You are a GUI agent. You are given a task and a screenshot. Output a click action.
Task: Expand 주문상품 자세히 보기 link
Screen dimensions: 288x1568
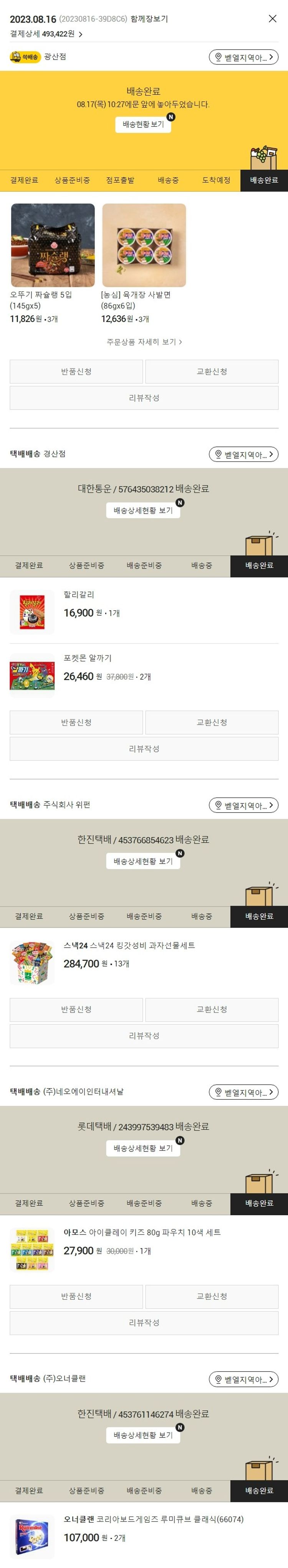pos(144,342)
